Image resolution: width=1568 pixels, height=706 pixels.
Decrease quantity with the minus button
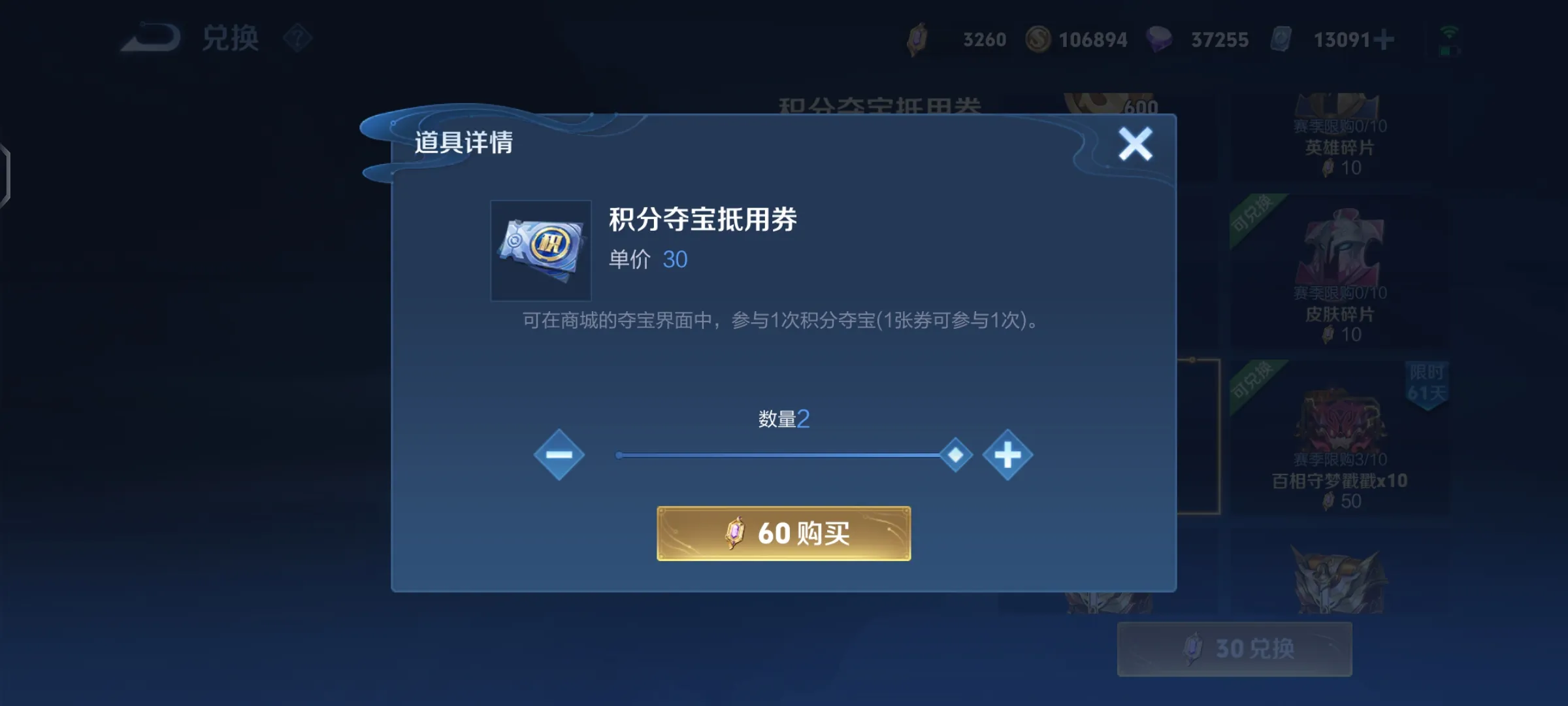pyautogui.click(x=559, y=455)
